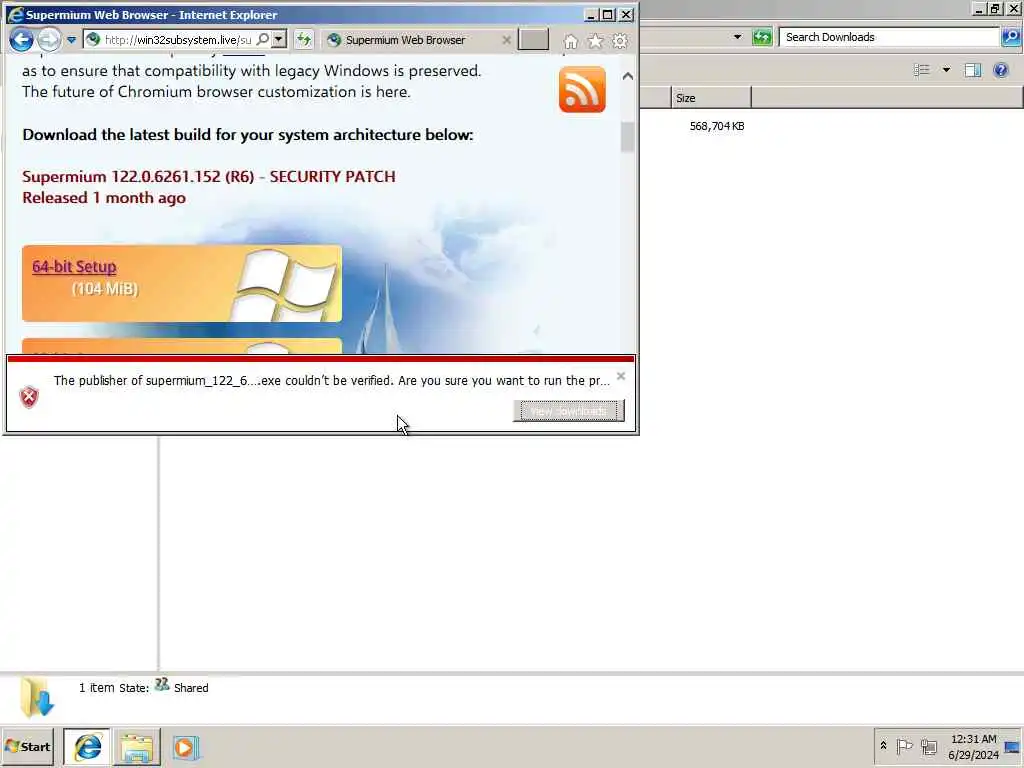Screen dimensions: 1024x768
Task: Click the forward arrow in Internet Explorer
Action: (x=49, y=40)
